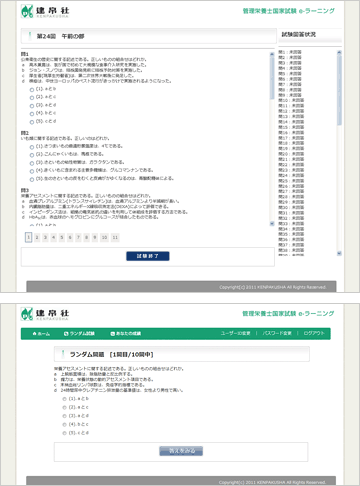This screenshot has height=486, width=360.
Task: Open the ログアウト menu item
Action: point(314,333)
